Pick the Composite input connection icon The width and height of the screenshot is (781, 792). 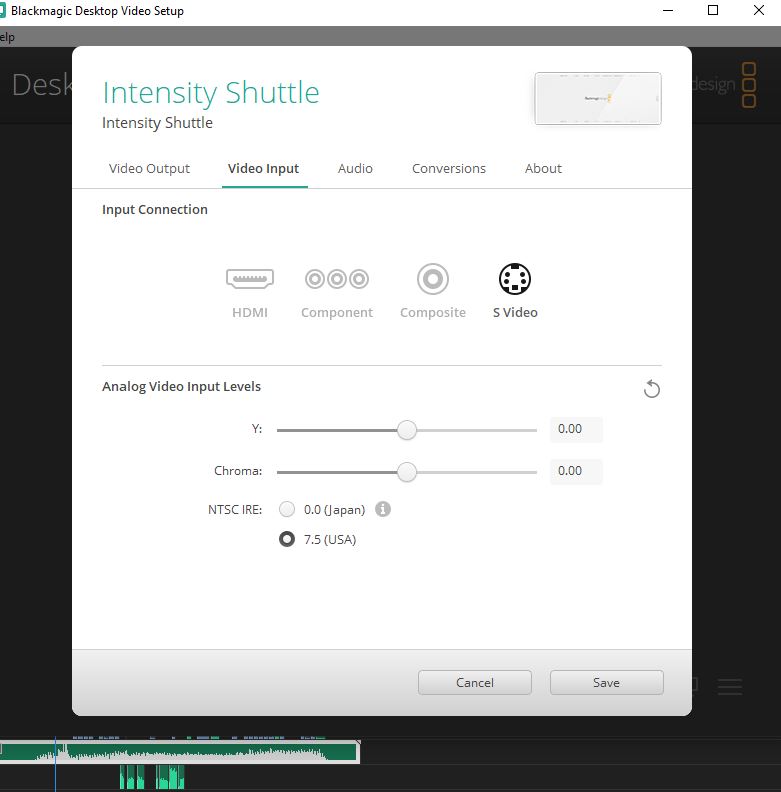433,279
